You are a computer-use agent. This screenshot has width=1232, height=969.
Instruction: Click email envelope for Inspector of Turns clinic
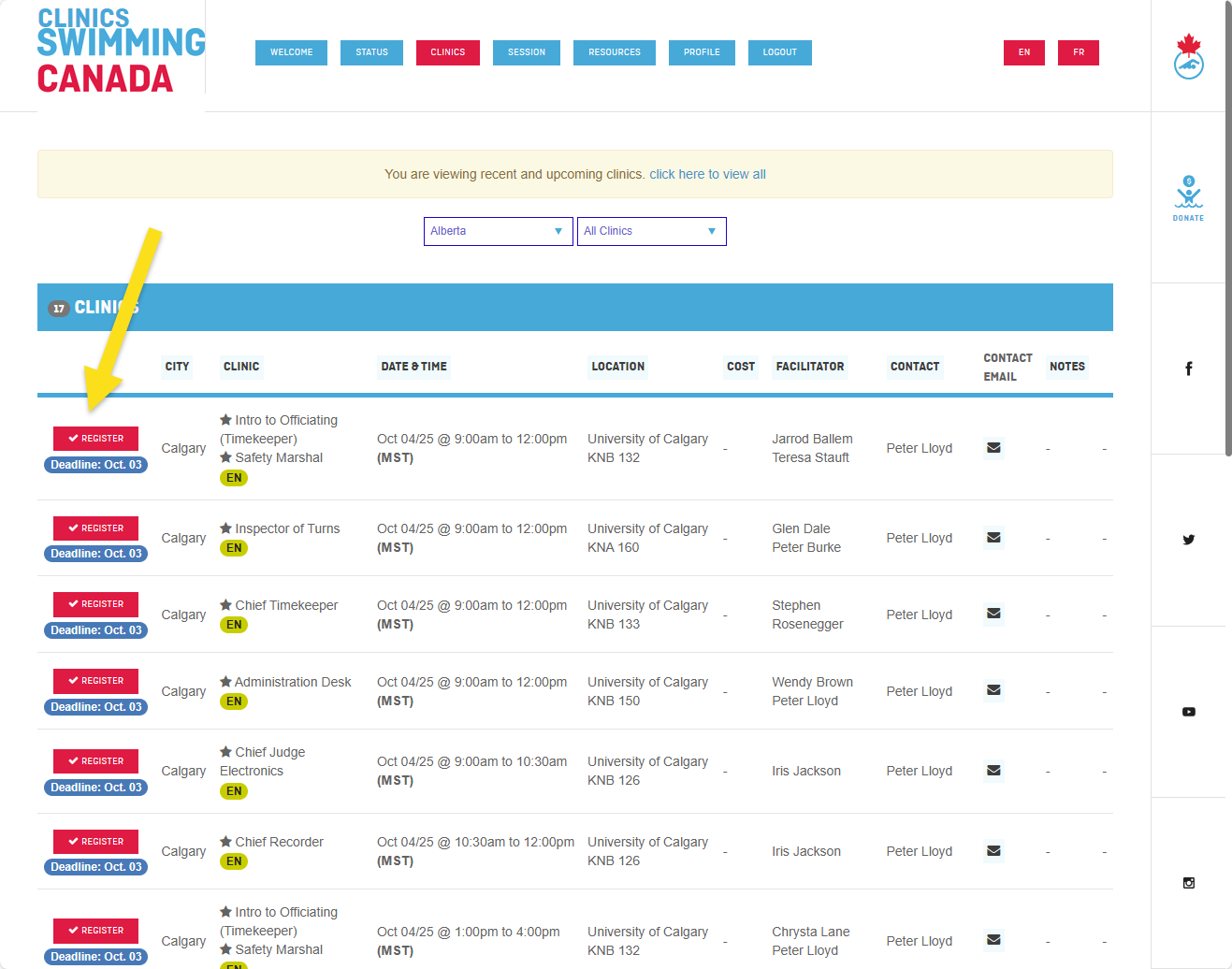click(993, 538)
